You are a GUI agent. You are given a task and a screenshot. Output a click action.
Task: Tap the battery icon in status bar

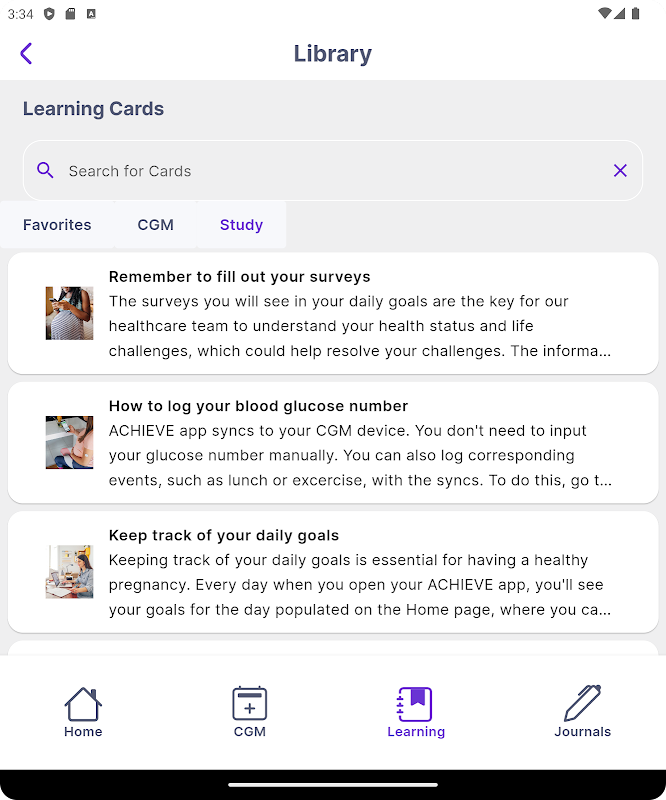(x=635, y=13)
